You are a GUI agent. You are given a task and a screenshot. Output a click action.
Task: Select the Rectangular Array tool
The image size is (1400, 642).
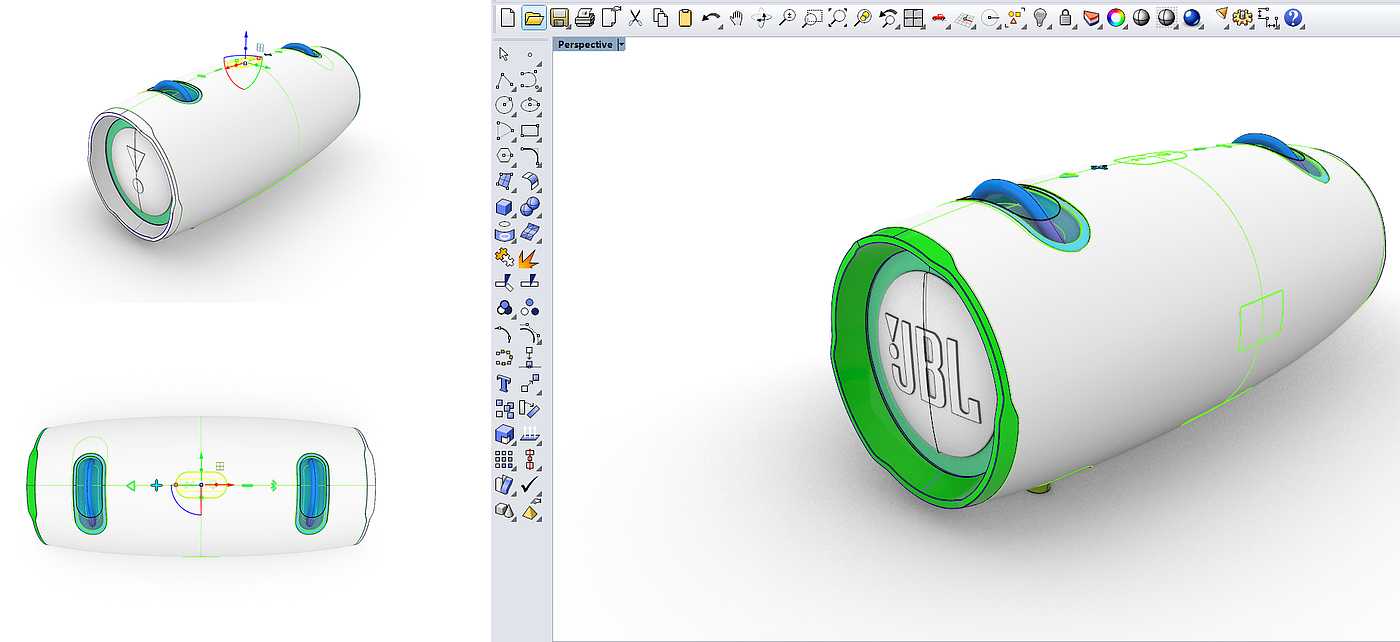point(505,460)
